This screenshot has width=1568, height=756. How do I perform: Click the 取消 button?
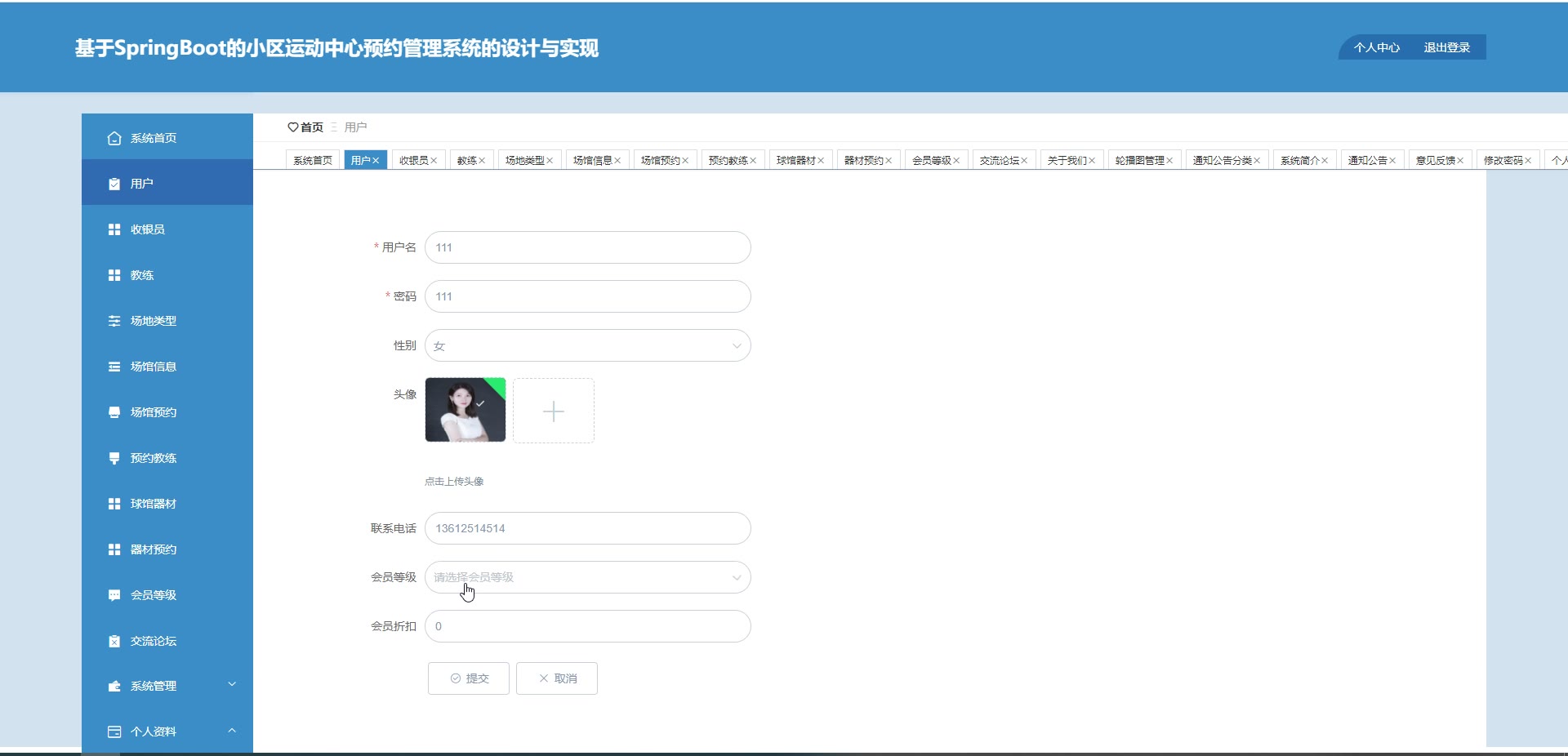tap(557, 678)
